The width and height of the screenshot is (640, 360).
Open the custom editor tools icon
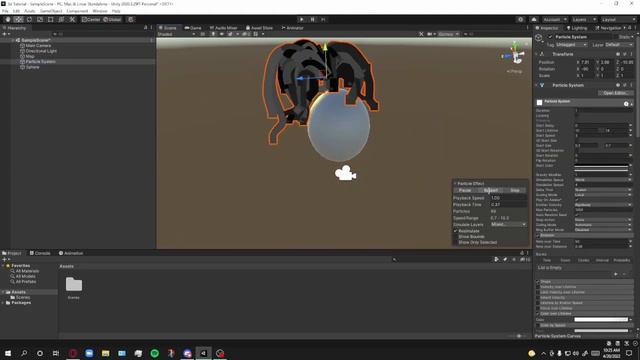(x=72, y=19)
